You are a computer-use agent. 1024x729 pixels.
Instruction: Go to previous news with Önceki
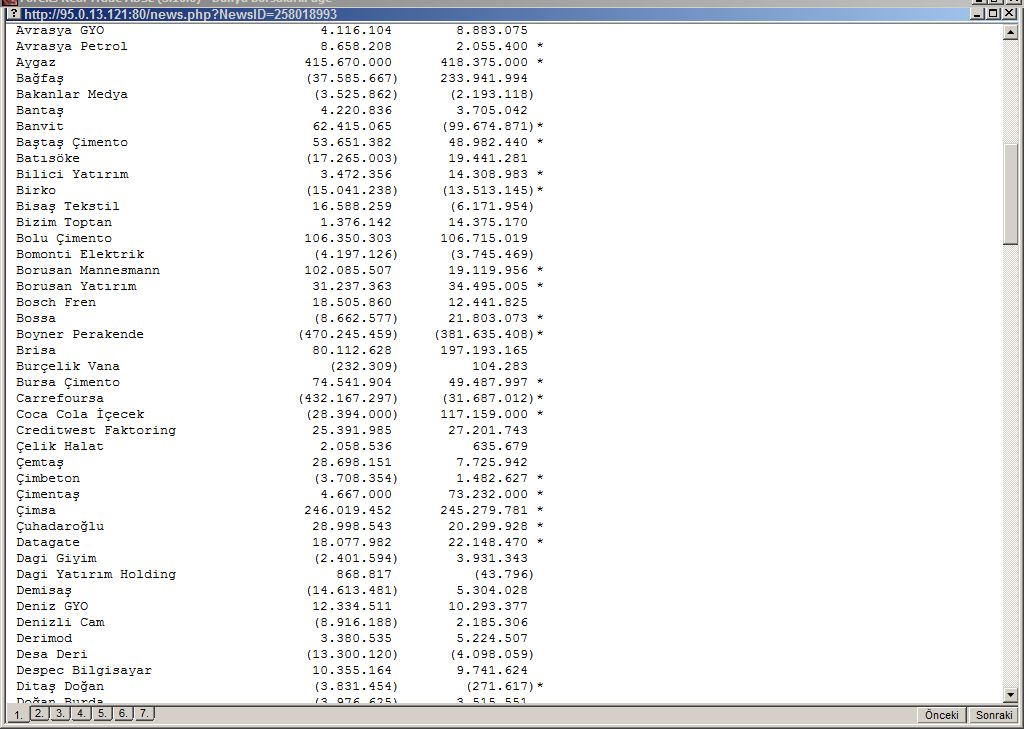[x=942, y=715]
